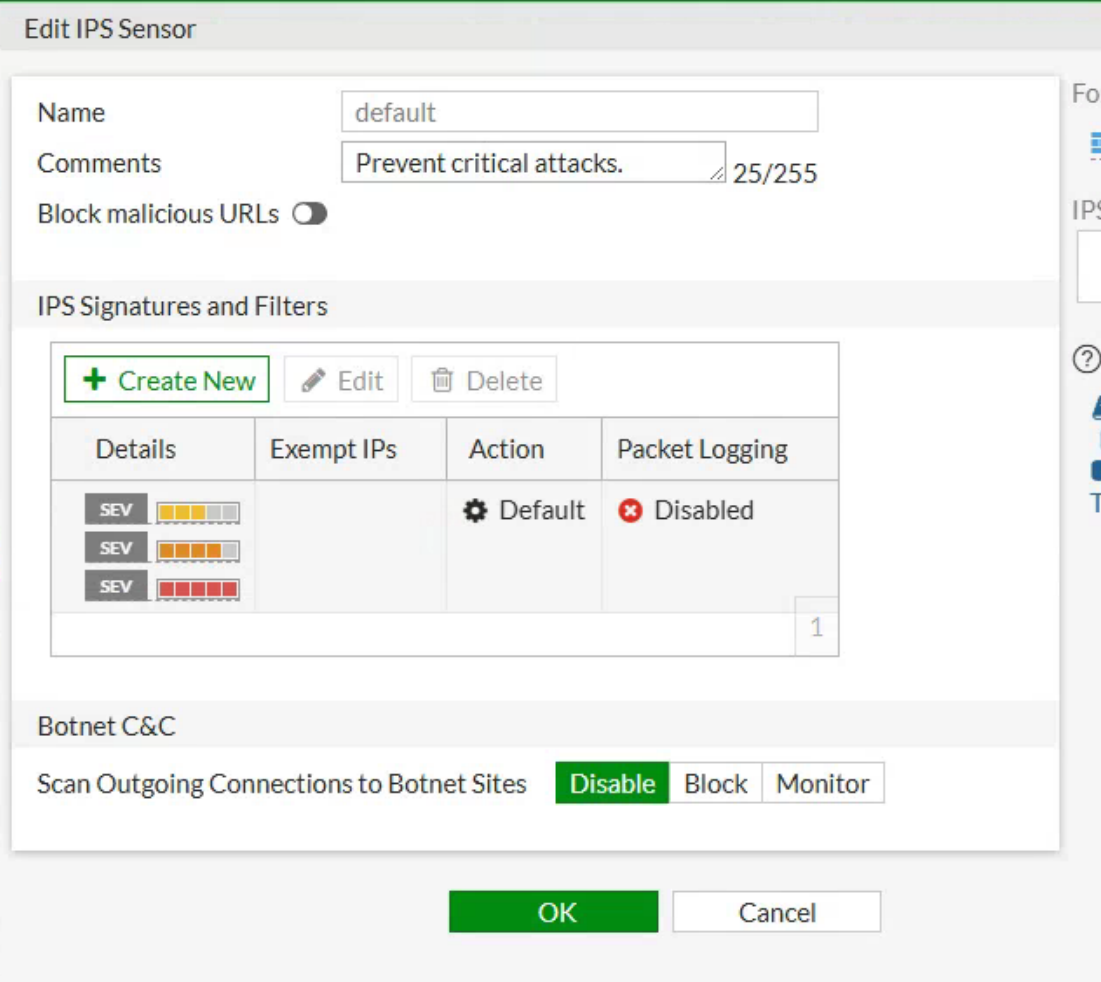The image size is (1101, 982).
Task: Click the plus icon on Create New
Action: pyautogui.click(x=95, y=380)
